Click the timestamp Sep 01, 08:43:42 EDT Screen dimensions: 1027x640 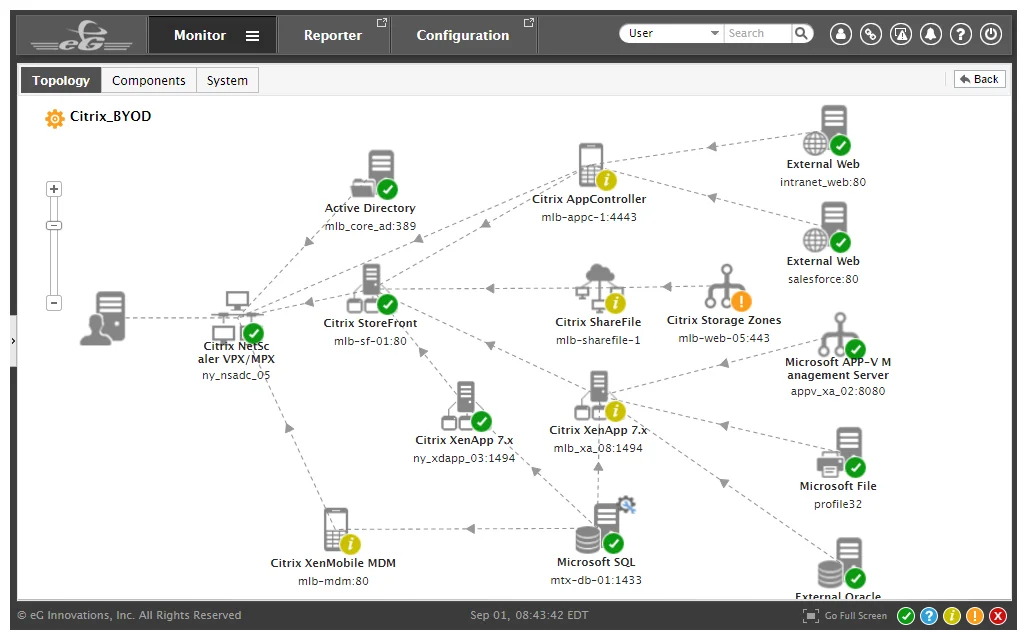click(x=529, y=615)
